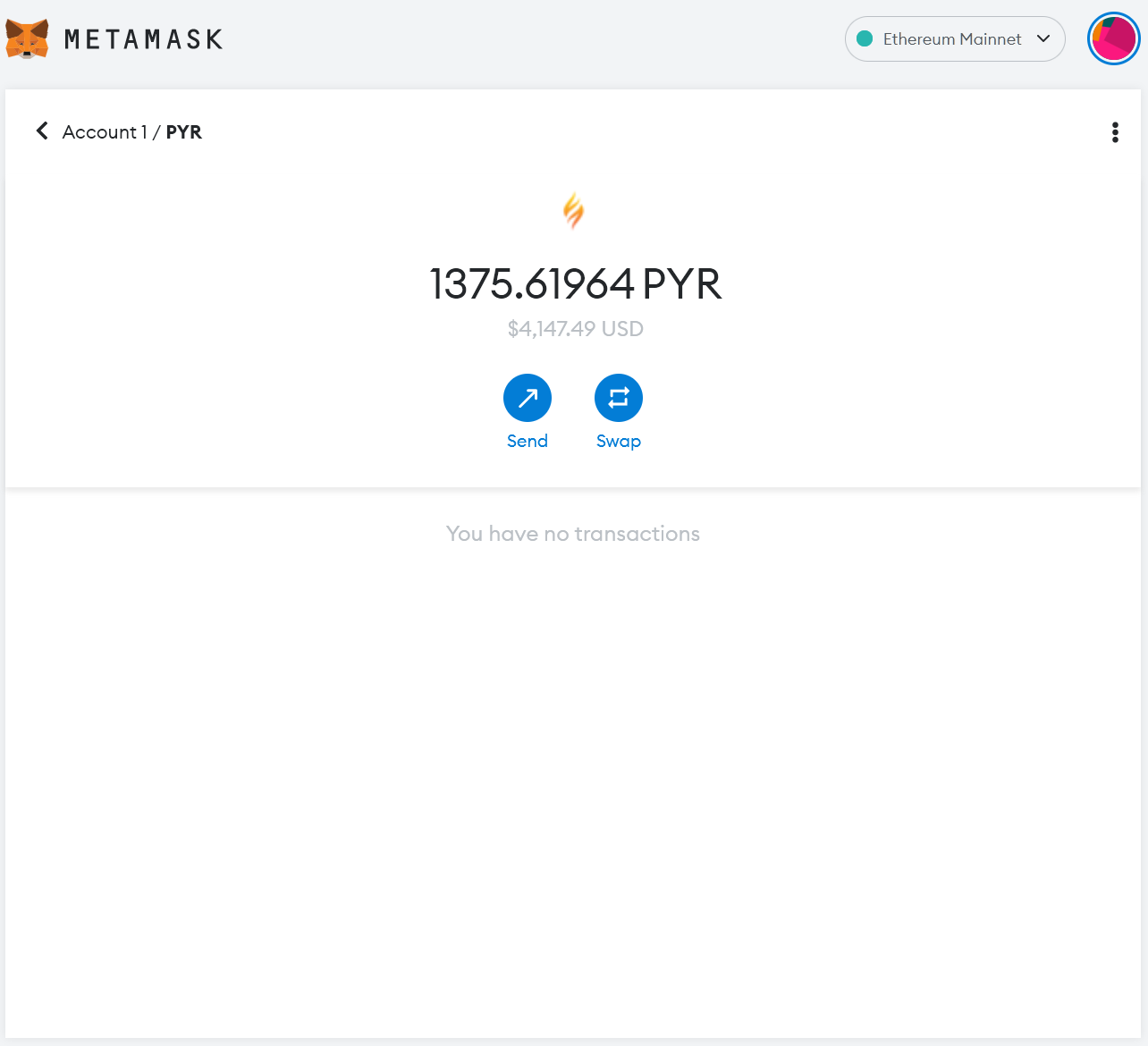
Task: Click the no transactions message area
Action: pos(573,534)
